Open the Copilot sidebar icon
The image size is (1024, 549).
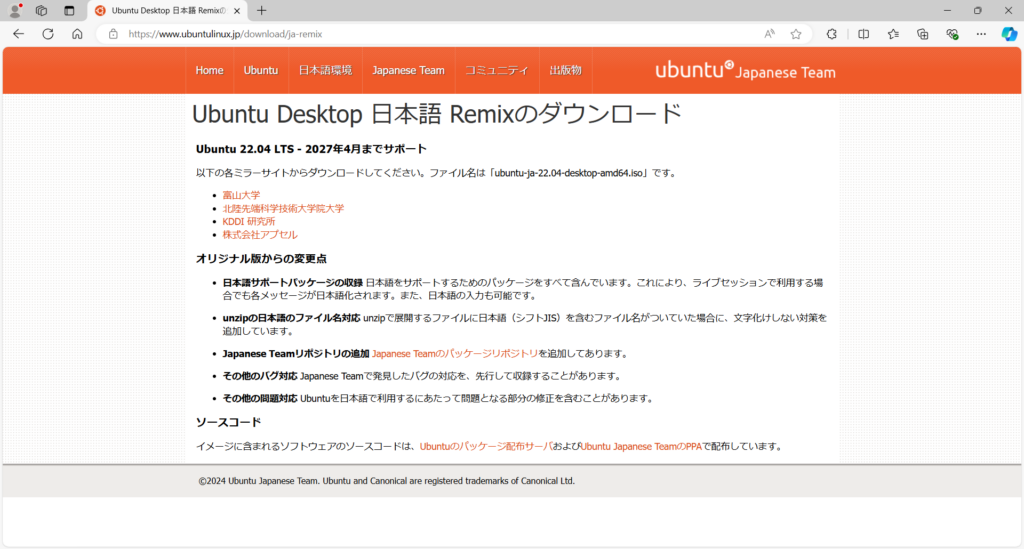click(1009, 34)
